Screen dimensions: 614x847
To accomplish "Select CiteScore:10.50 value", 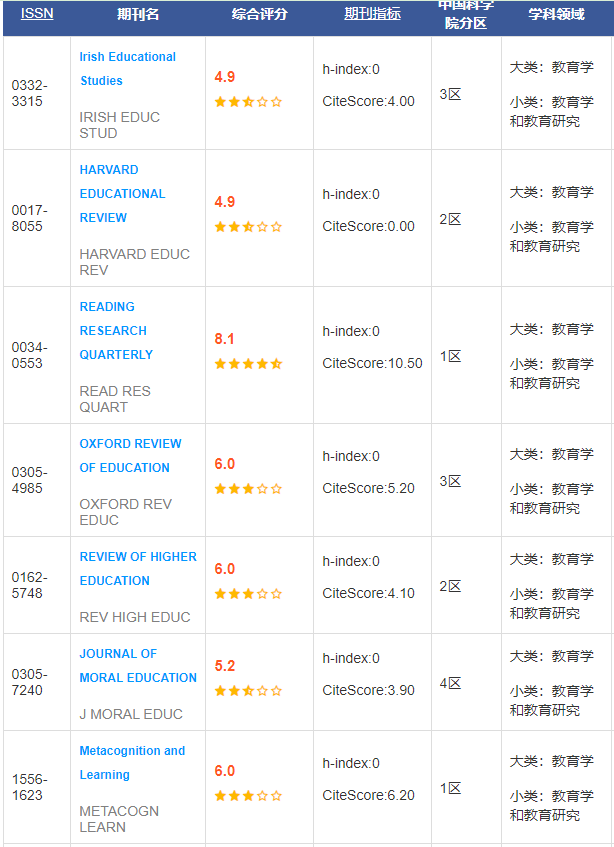I will pyautogui.click(x=372, y=363).
